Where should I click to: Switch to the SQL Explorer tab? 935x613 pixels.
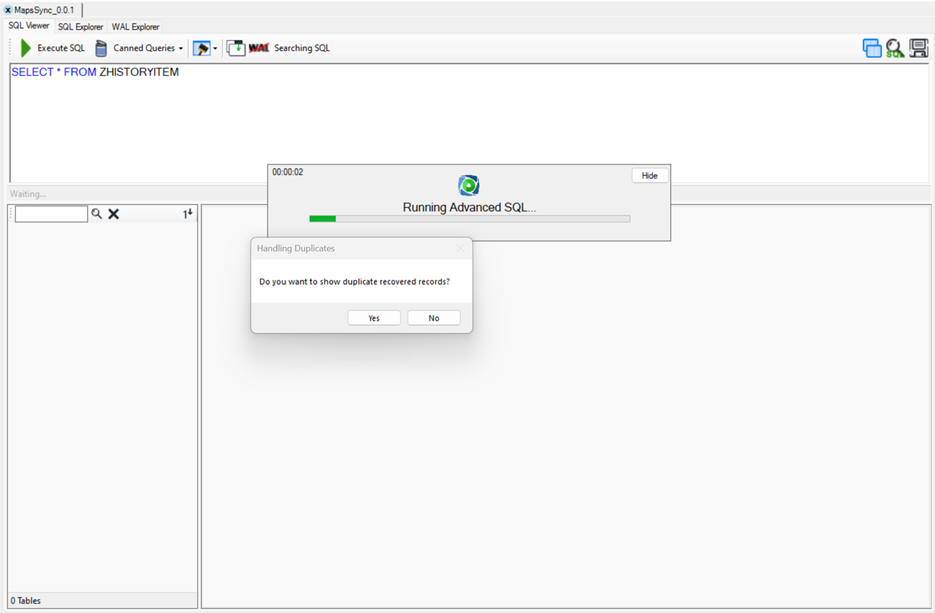80,27
